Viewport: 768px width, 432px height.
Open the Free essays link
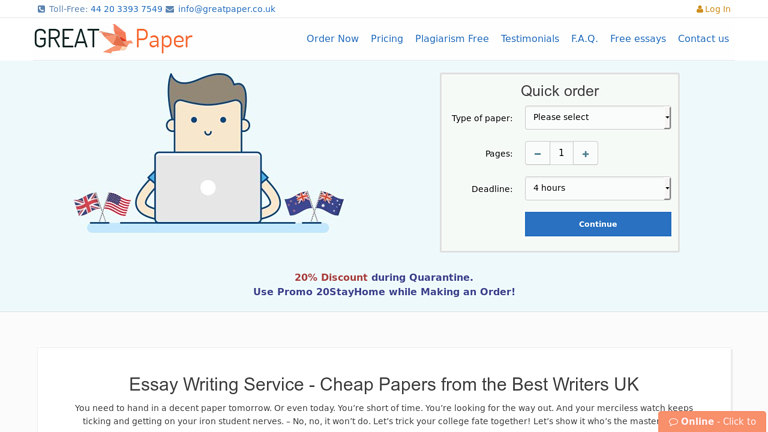point(638,39)
